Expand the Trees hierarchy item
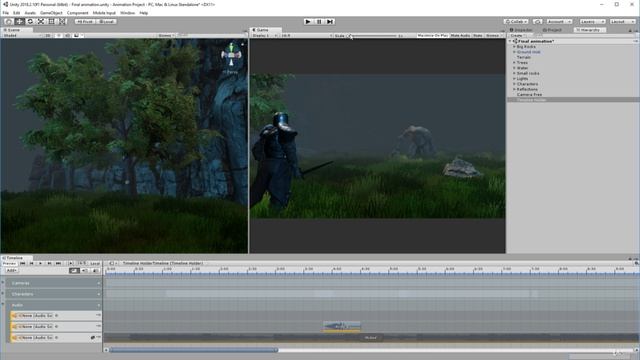This screenshot has width=640, height=360. pos(514,62)
